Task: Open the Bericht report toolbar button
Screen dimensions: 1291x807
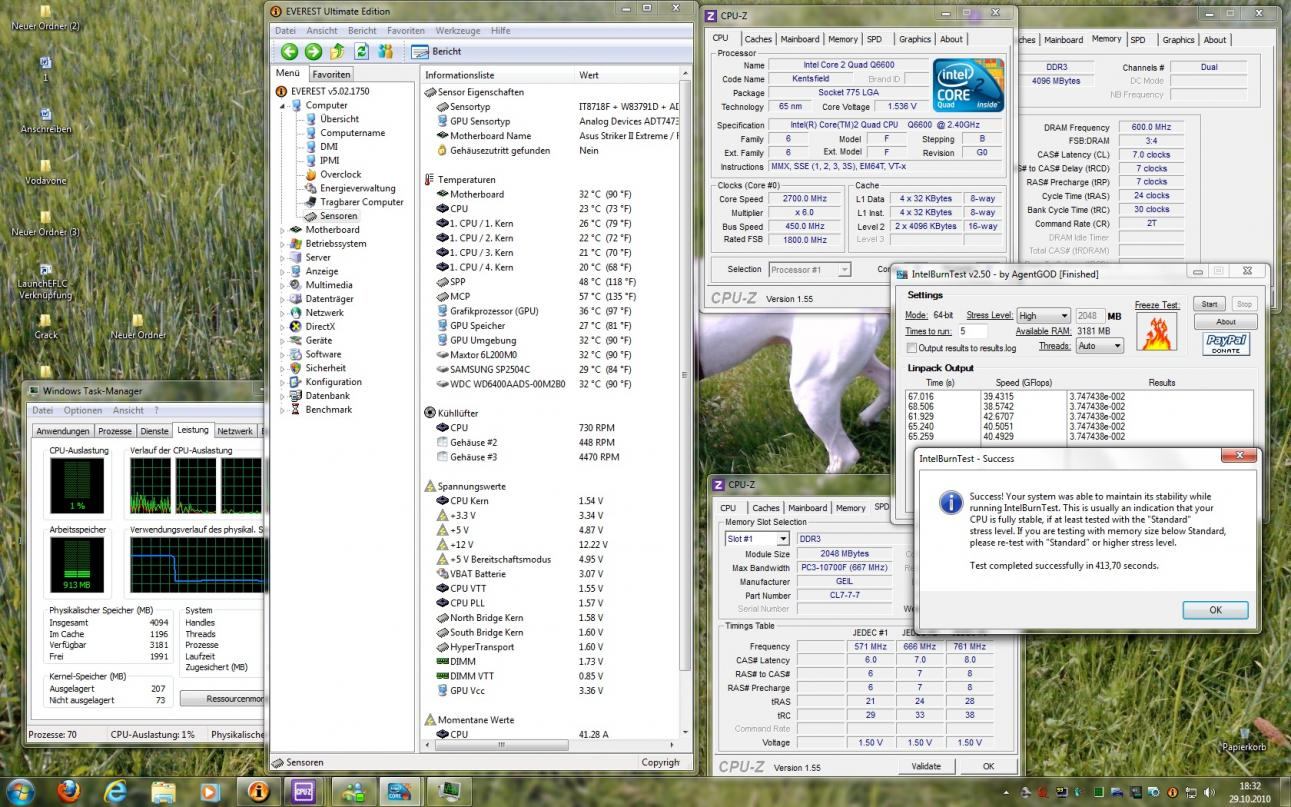Action: pyautogui.click(x=436, y=52)
